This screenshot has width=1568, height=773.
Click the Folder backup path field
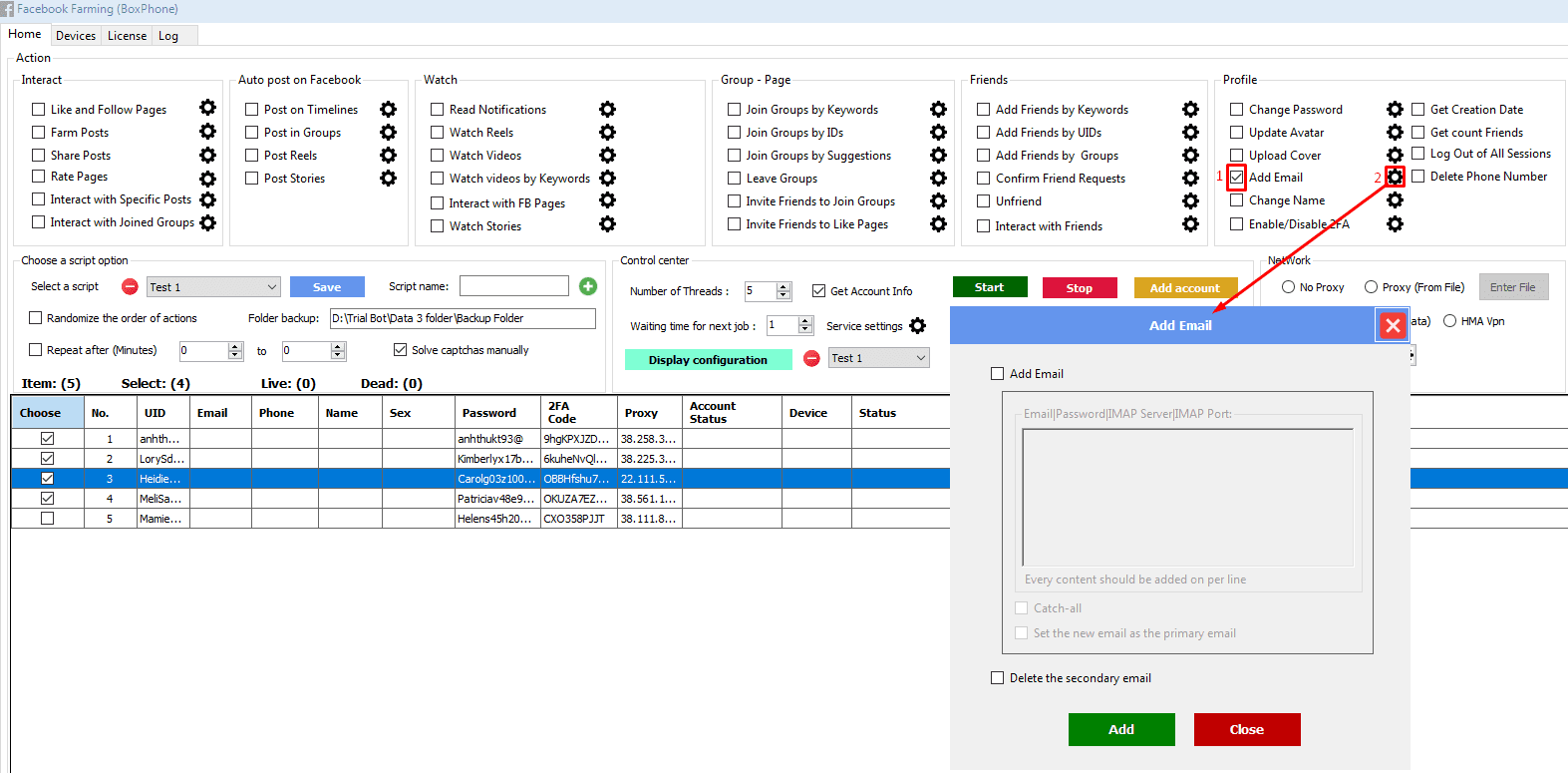point(463,318)
